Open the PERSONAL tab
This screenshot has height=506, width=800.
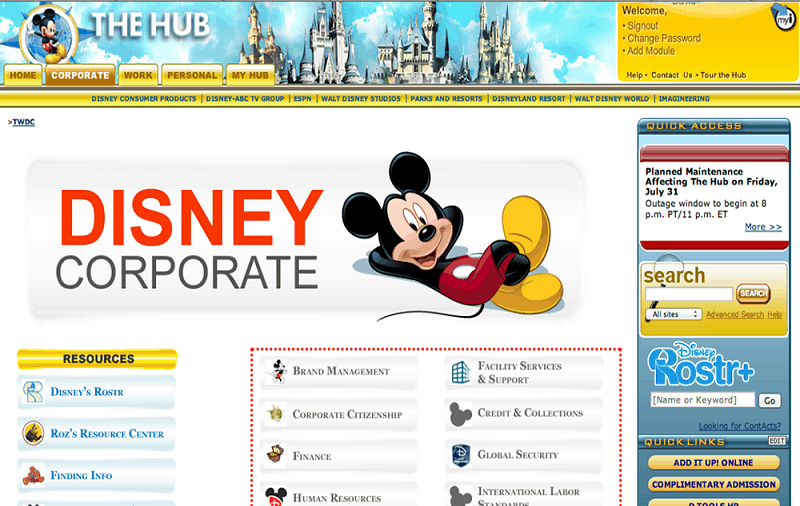[x=192, y=75]
